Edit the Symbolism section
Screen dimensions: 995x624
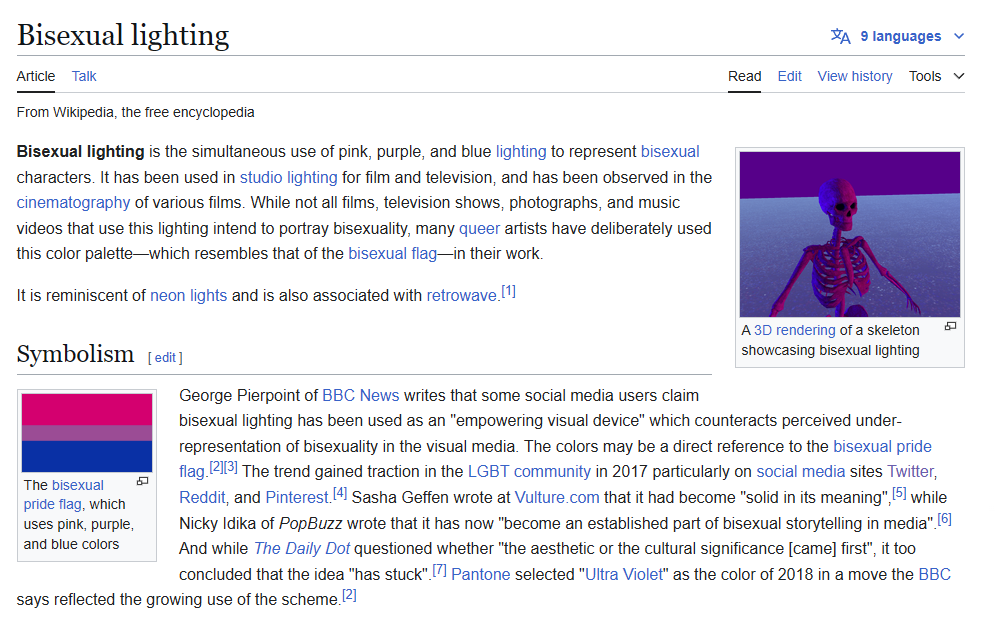click(165, 358)
